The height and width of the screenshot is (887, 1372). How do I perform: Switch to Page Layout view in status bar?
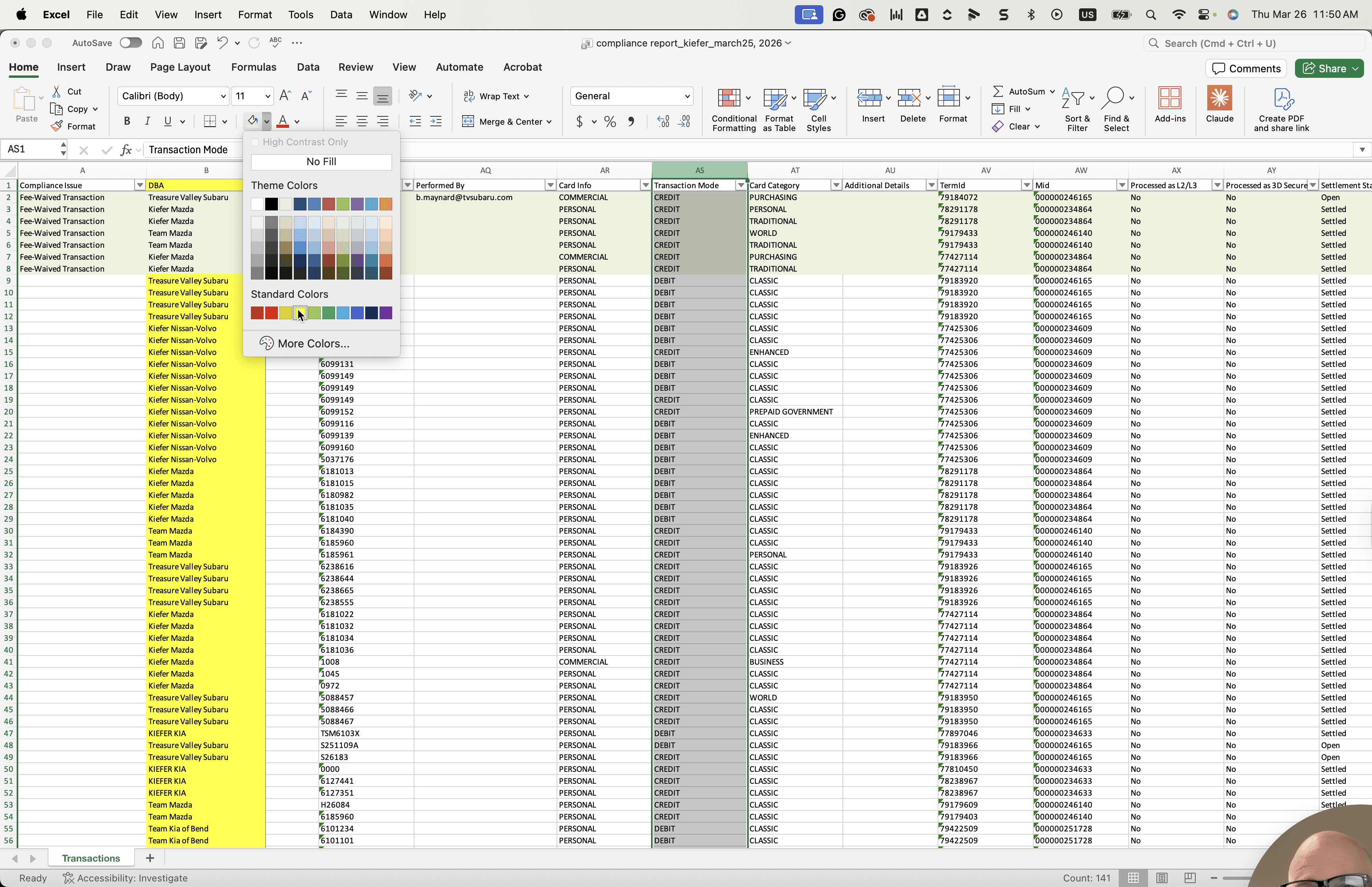pyautogui.click(x=1161, y=878)
